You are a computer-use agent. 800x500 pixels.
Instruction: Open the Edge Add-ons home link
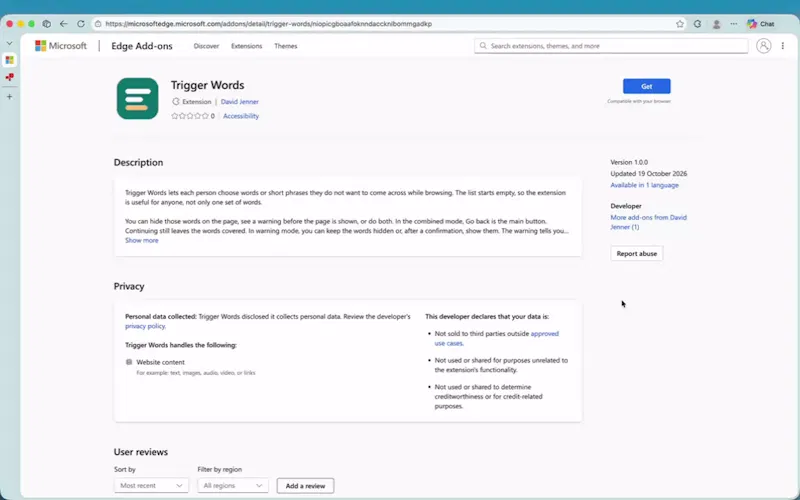142,46
